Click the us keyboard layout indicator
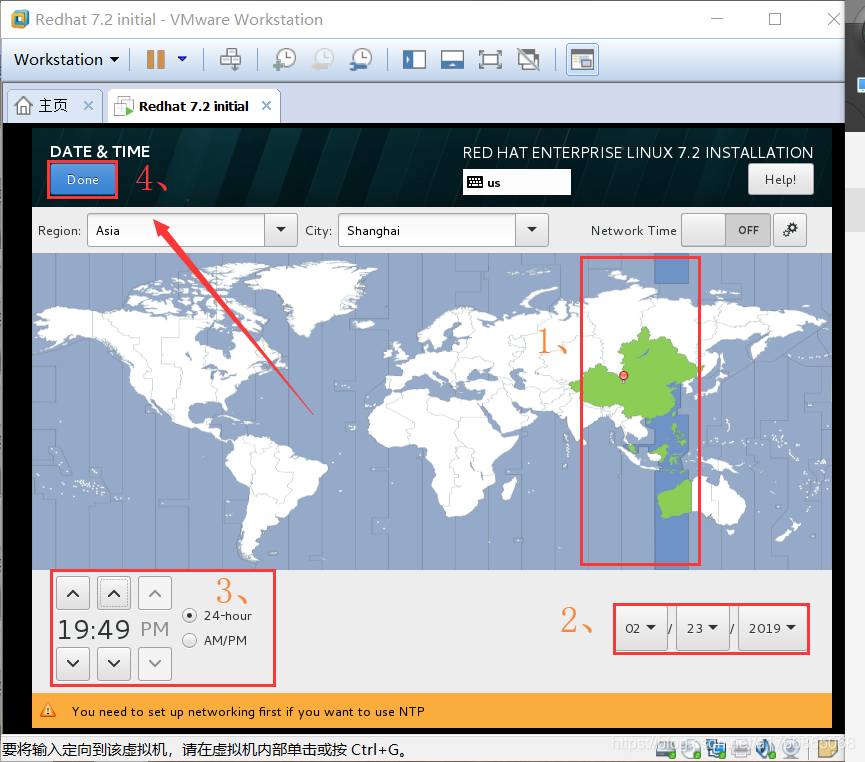This screenshot has width=865, height=762. coord(517,183)
